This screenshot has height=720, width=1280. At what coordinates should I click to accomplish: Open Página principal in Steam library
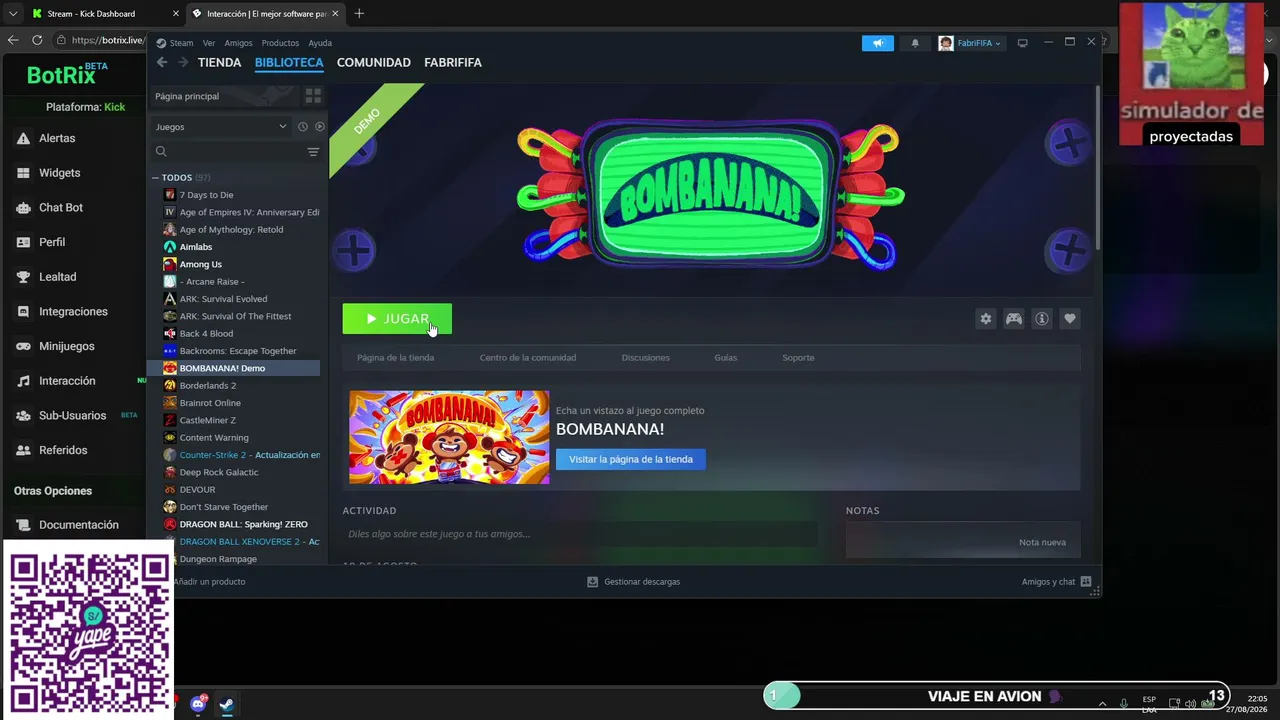tap(224, 96)
